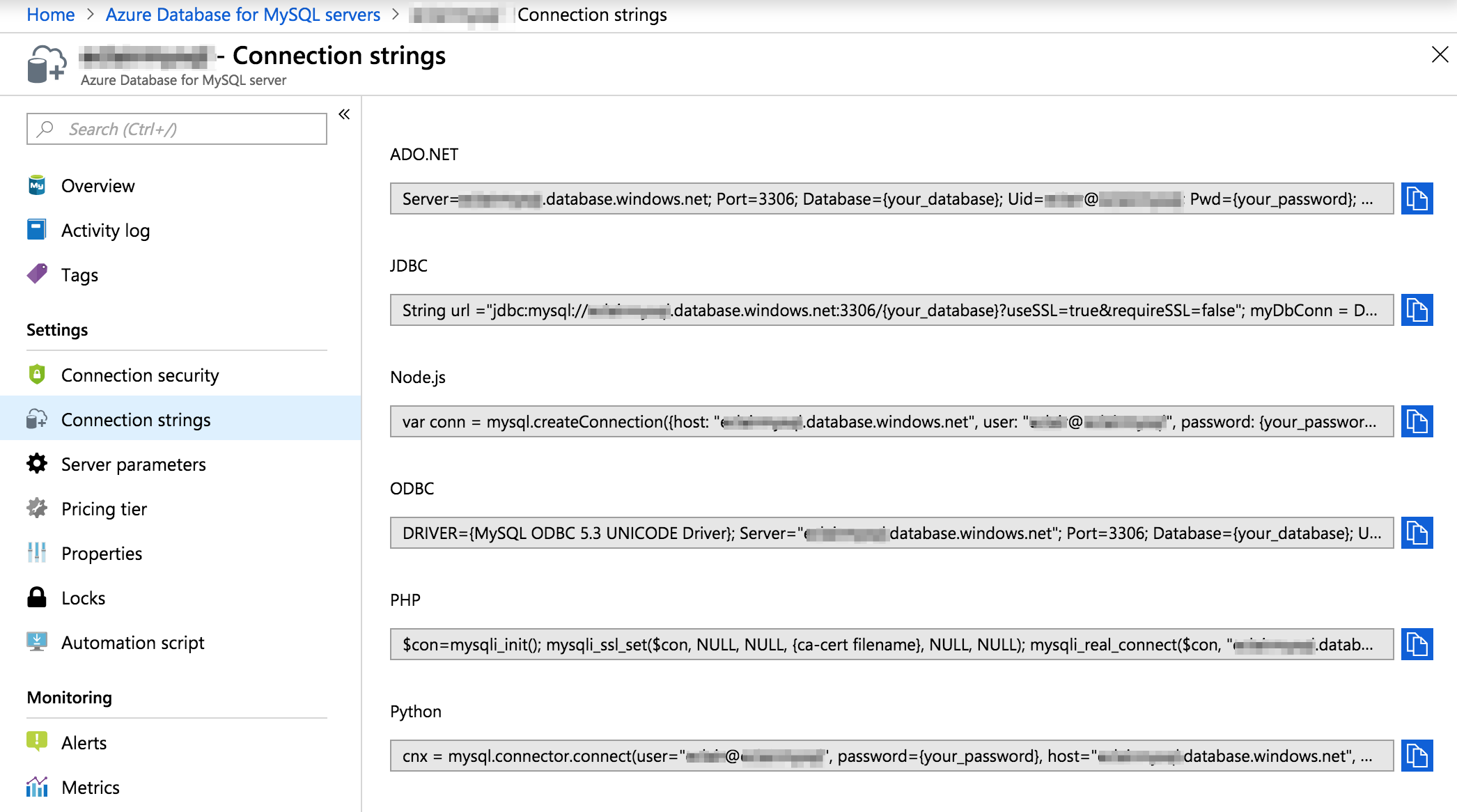Select the Overview icon in the sidebar

click(38, 185)
